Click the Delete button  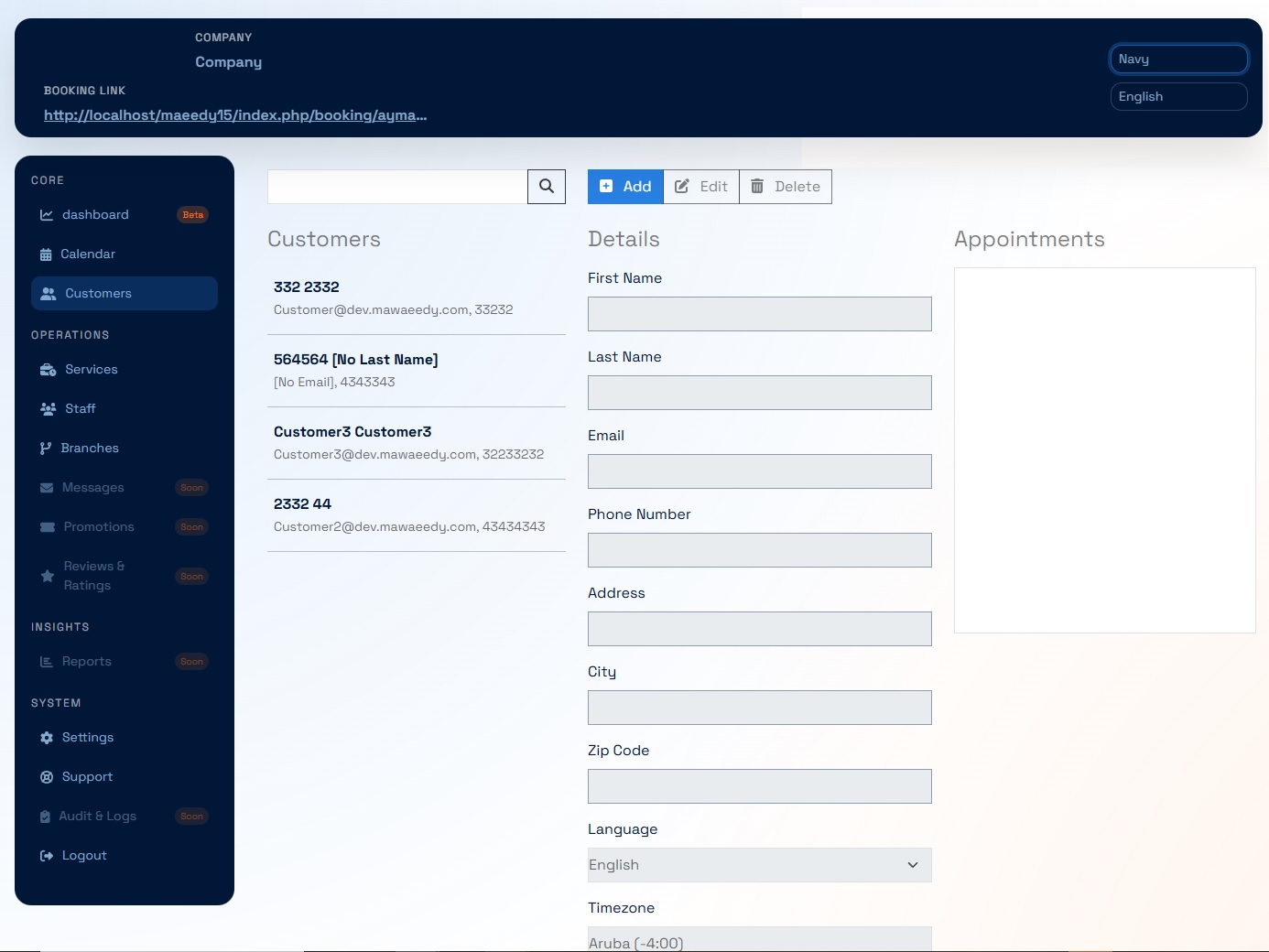point(786,186)
